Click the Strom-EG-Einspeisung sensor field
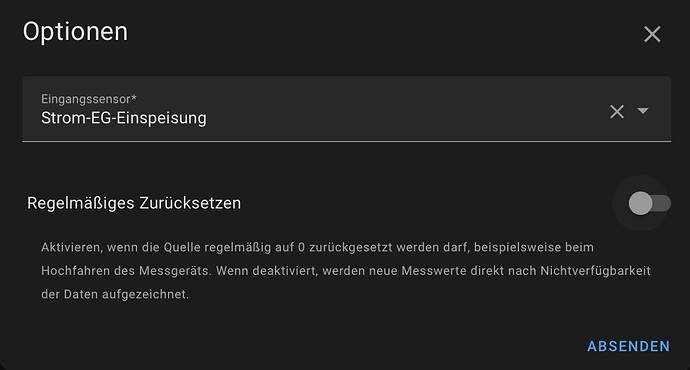The height and width of the screenshot is (370, 690). pos(346,109)
